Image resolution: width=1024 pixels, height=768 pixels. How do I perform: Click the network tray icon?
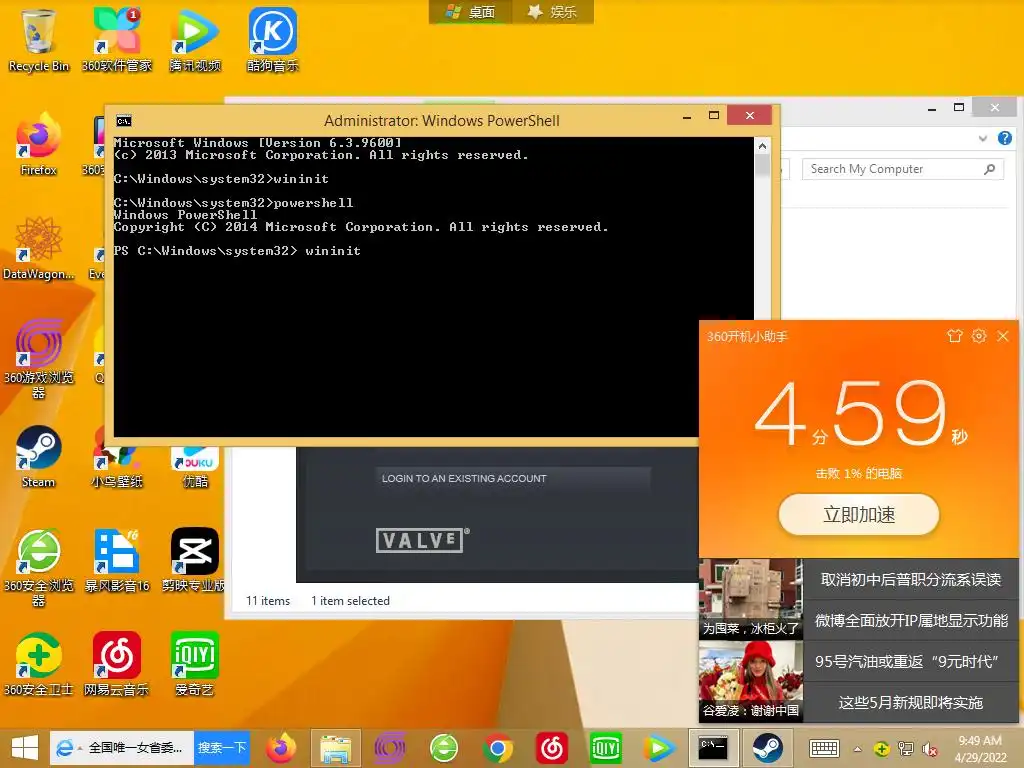tap(906, 749)
